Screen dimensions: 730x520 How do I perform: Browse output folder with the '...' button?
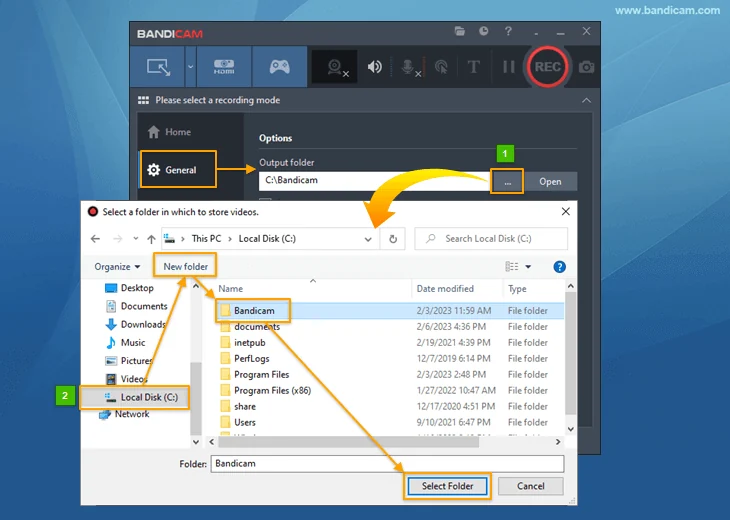507,182
